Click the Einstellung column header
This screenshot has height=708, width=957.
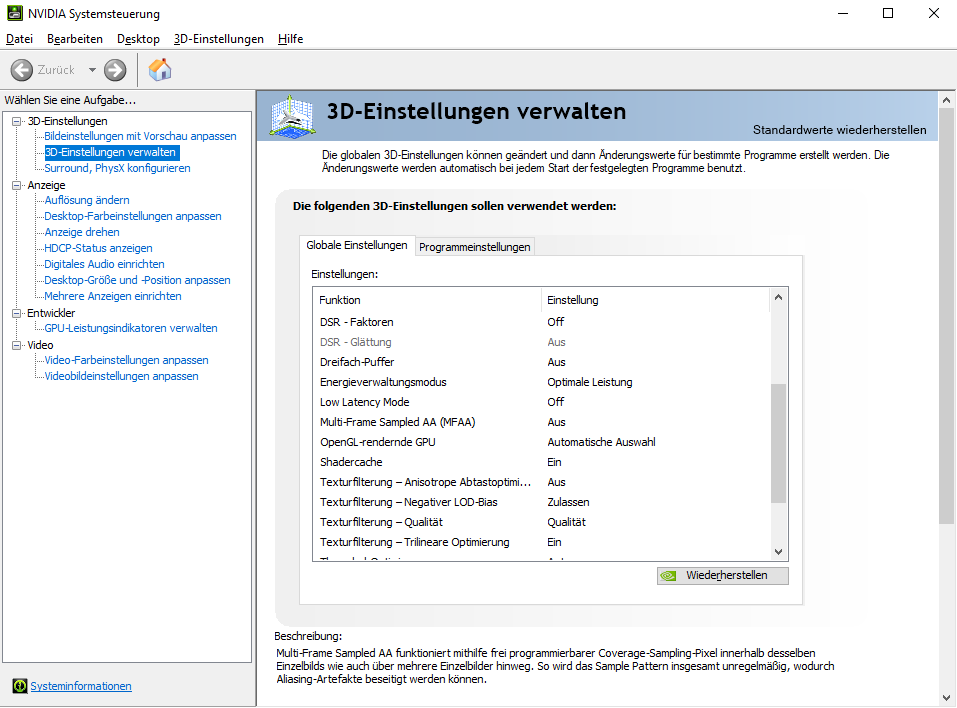655,300
